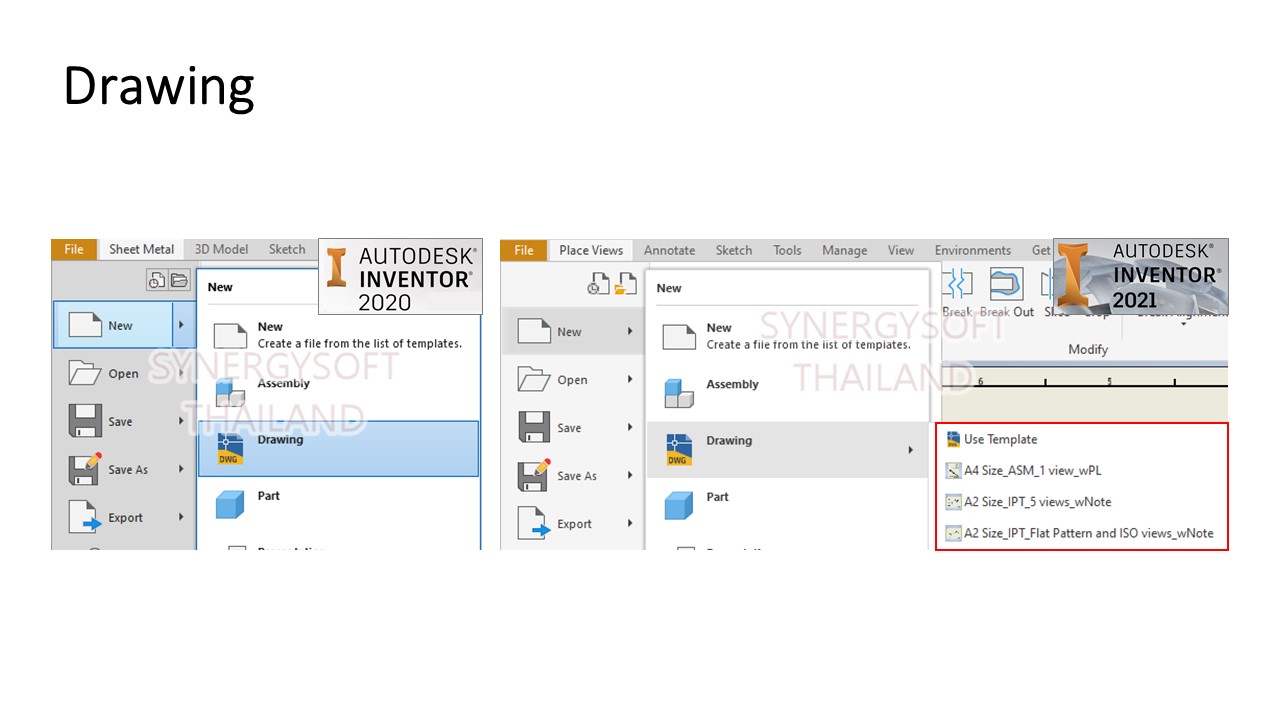Open the Sheet Metal ribbon tab
The width and height of the screenshot is (1280, 720).
coord(141,249)
